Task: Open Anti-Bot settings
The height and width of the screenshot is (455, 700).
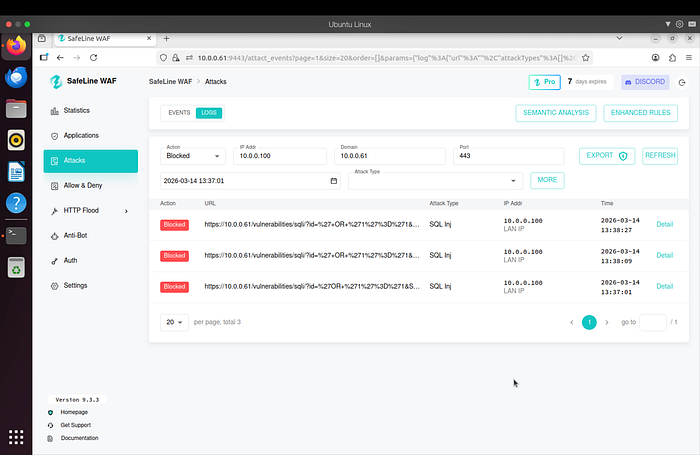Action: point(91,236)
